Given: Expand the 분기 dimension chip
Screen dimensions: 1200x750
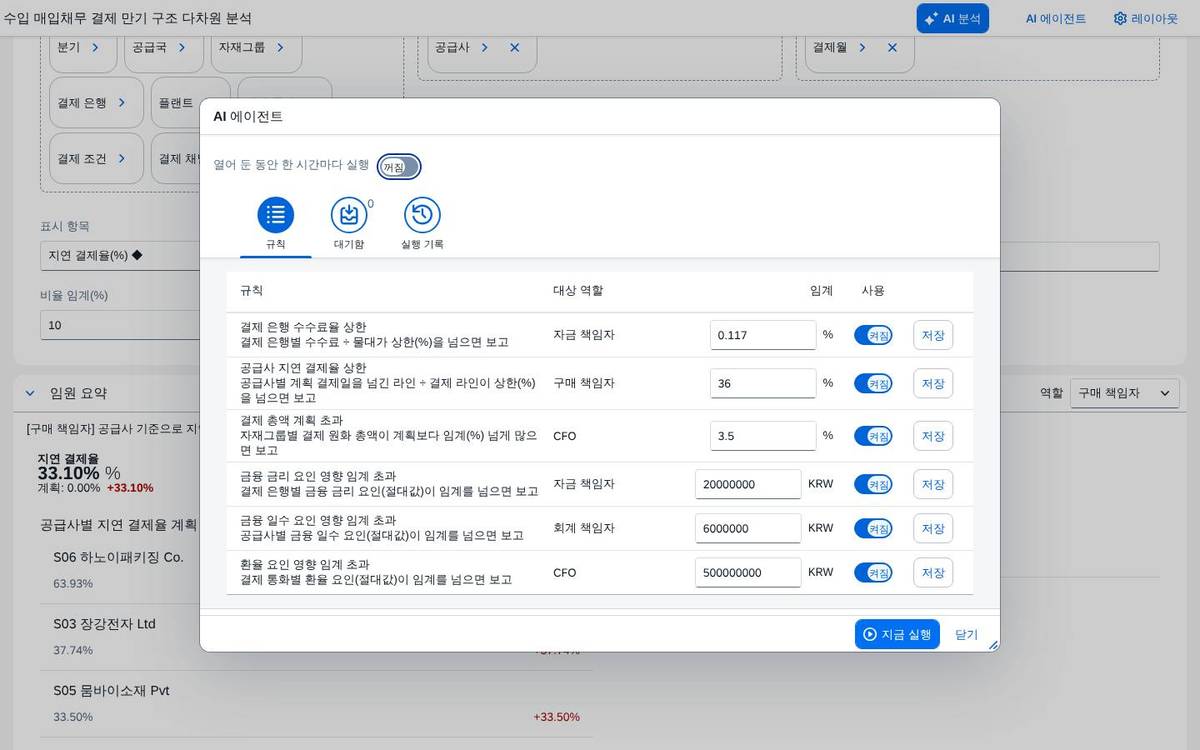Looking at the screenshot, I should click(x=95, y=47).
